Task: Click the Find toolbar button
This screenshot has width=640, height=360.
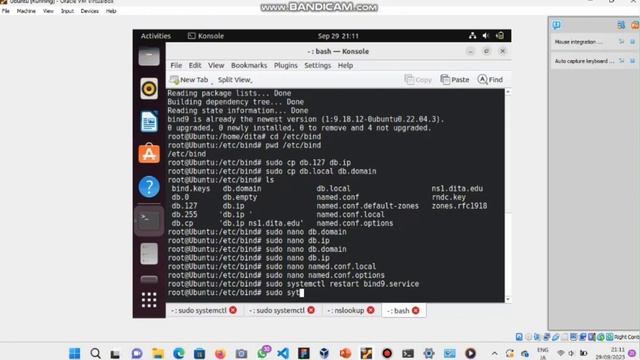Action: pyautogui.click(x=490, y=80)
